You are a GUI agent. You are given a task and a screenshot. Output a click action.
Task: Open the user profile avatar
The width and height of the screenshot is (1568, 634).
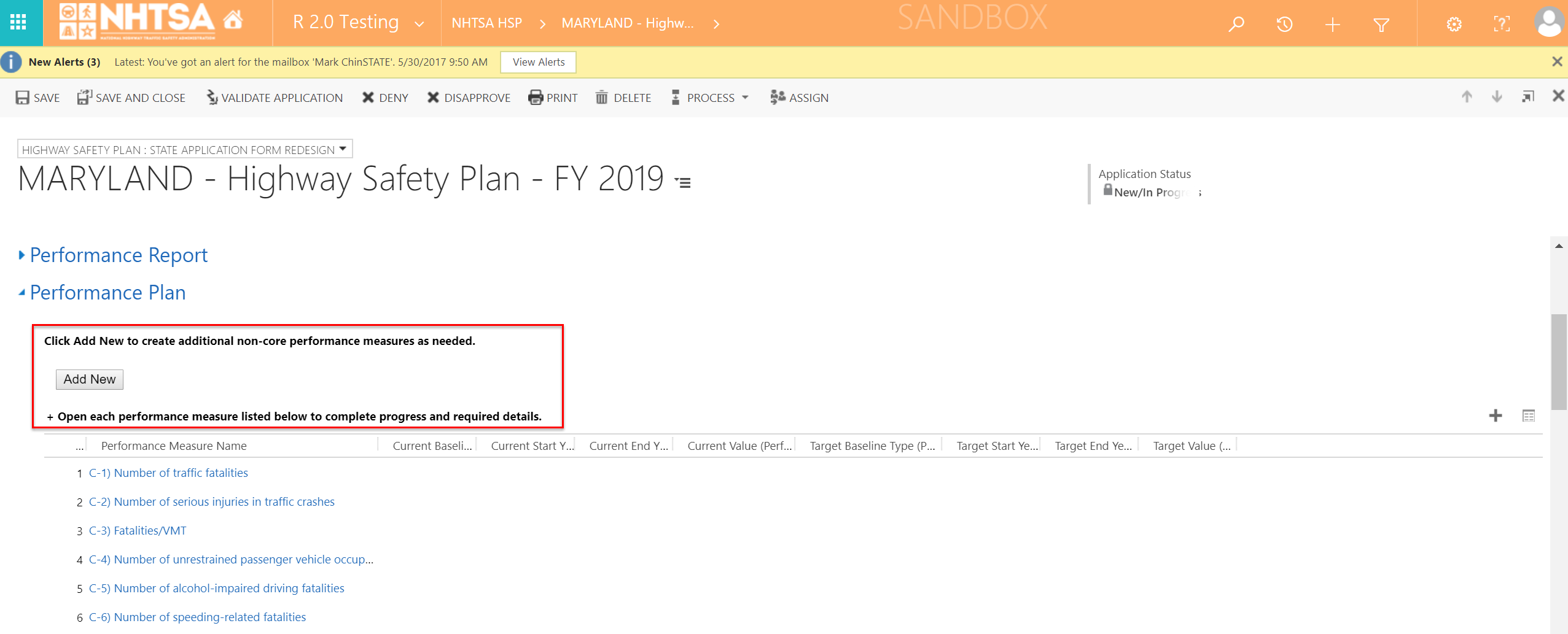1549,23
